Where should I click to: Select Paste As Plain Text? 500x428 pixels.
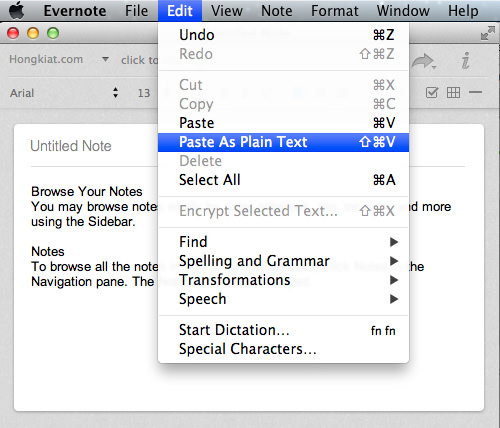(283, 142)
